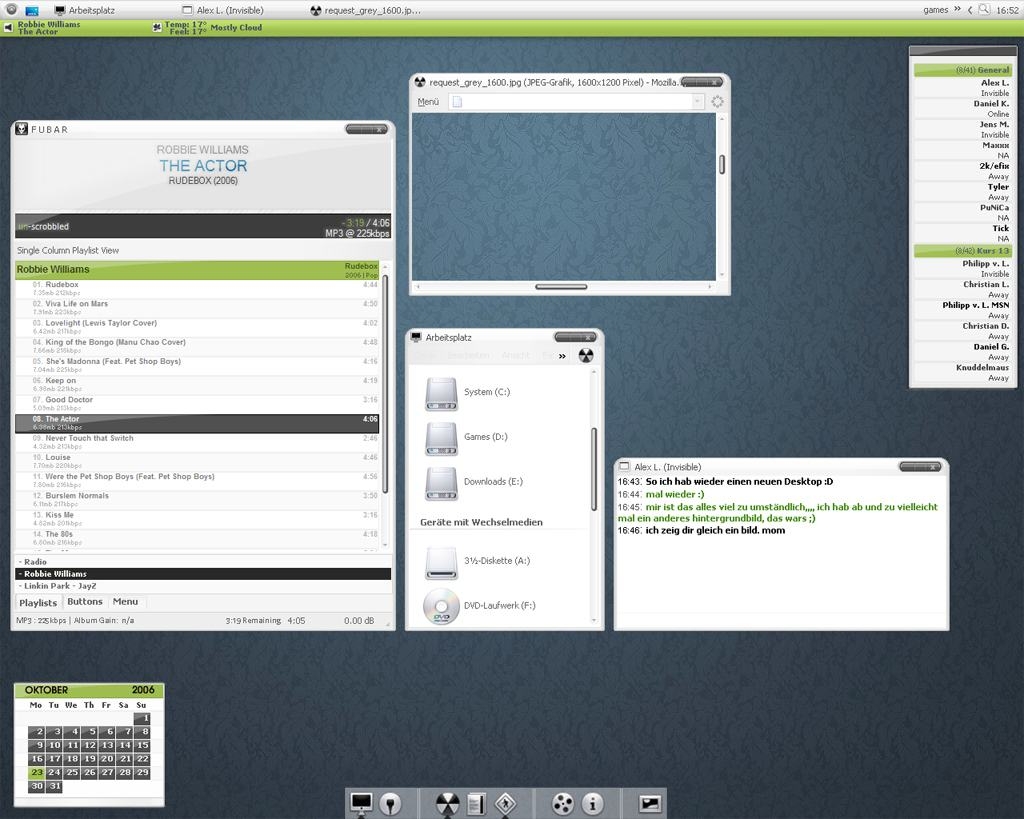The width and height of the screenshot is (1024, 819).
Task: Expand the Radio playlist group
Action: point(34,562)
